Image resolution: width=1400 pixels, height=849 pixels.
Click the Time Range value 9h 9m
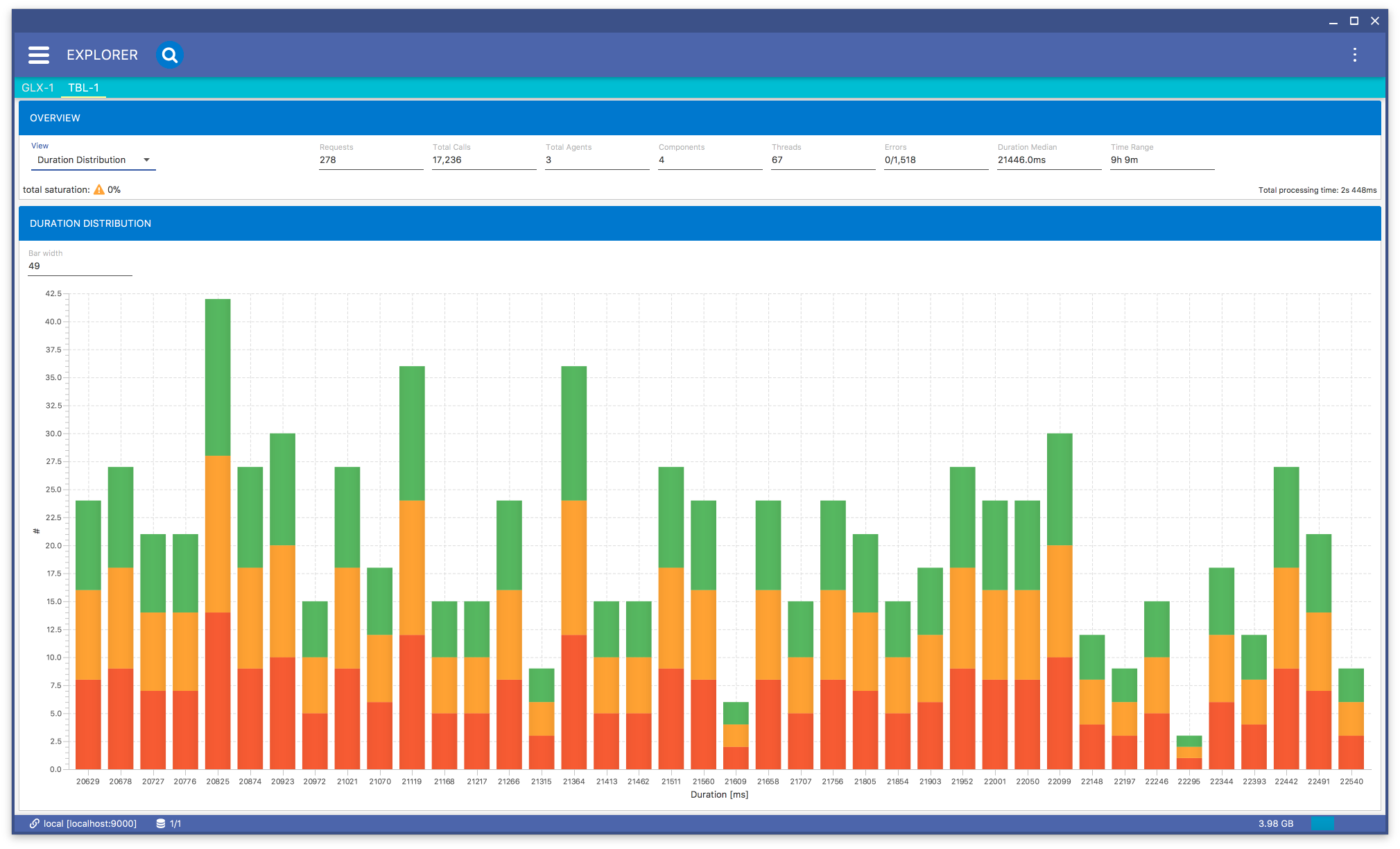coord(1162,160)
